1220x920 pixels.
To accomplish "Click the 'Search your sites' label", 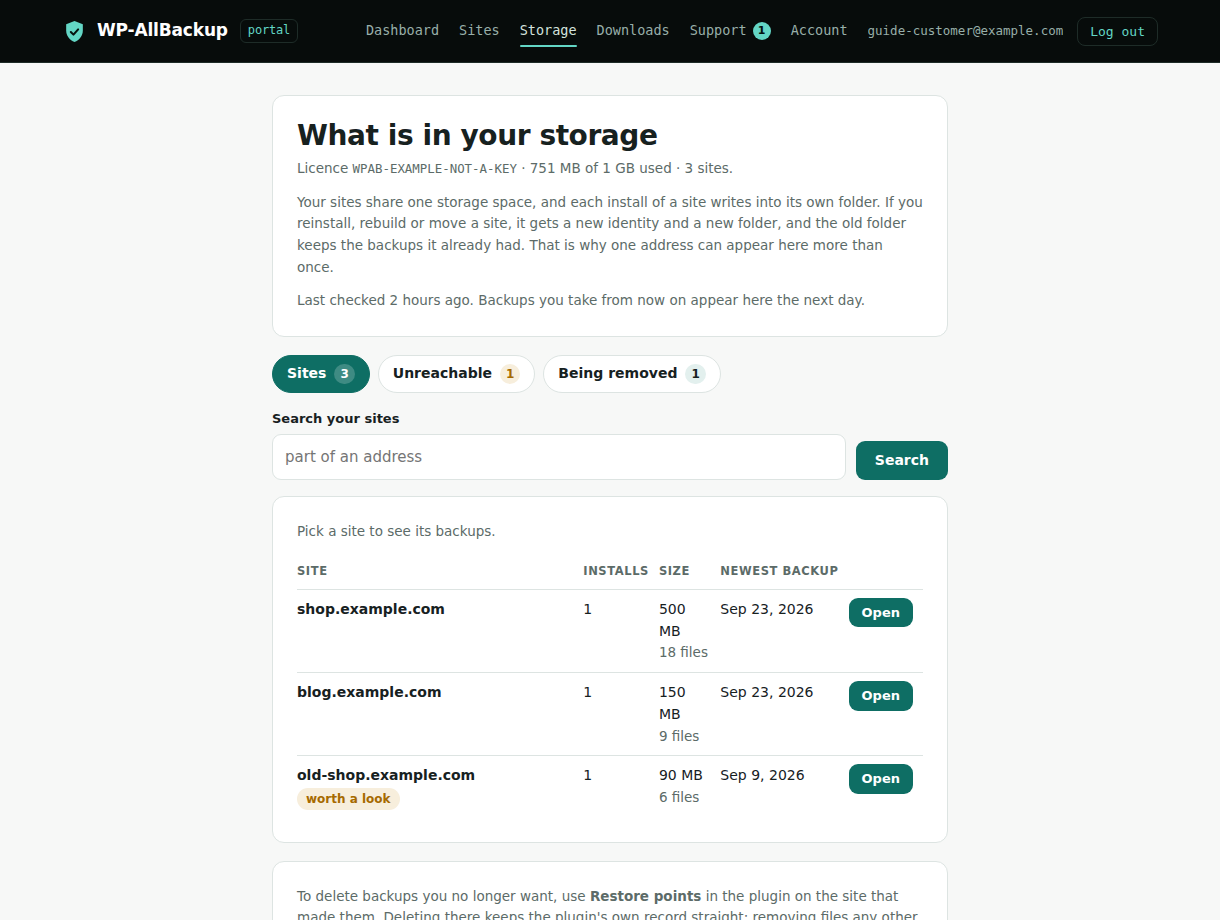I will coord(335,419).
